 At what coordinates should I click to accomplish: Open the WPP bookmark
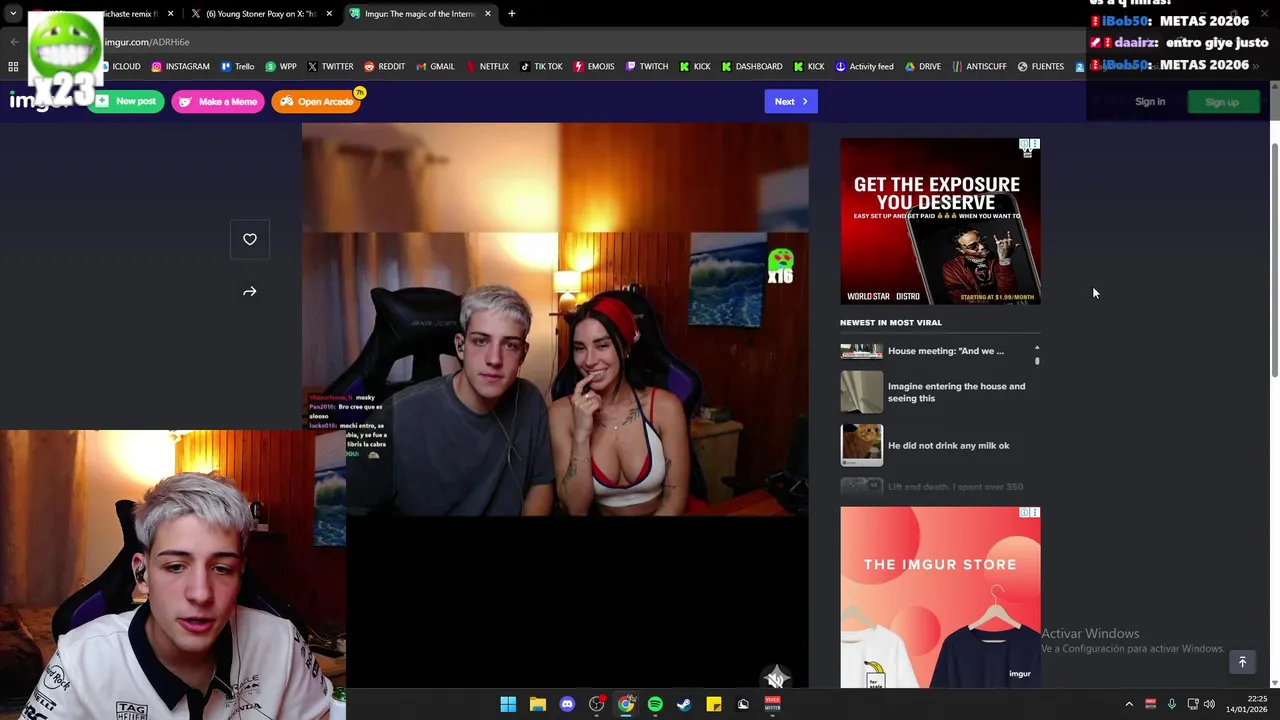281,67
